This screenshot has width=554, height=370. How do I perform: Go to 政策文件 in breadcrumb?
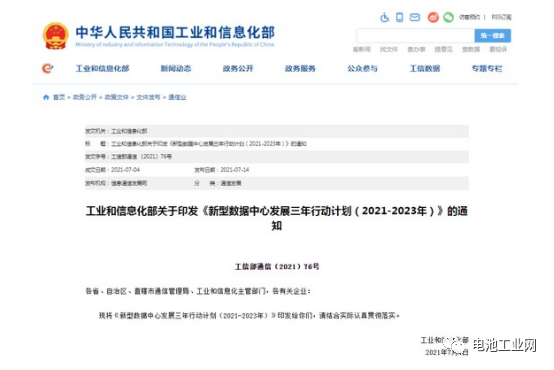(117, 97)
